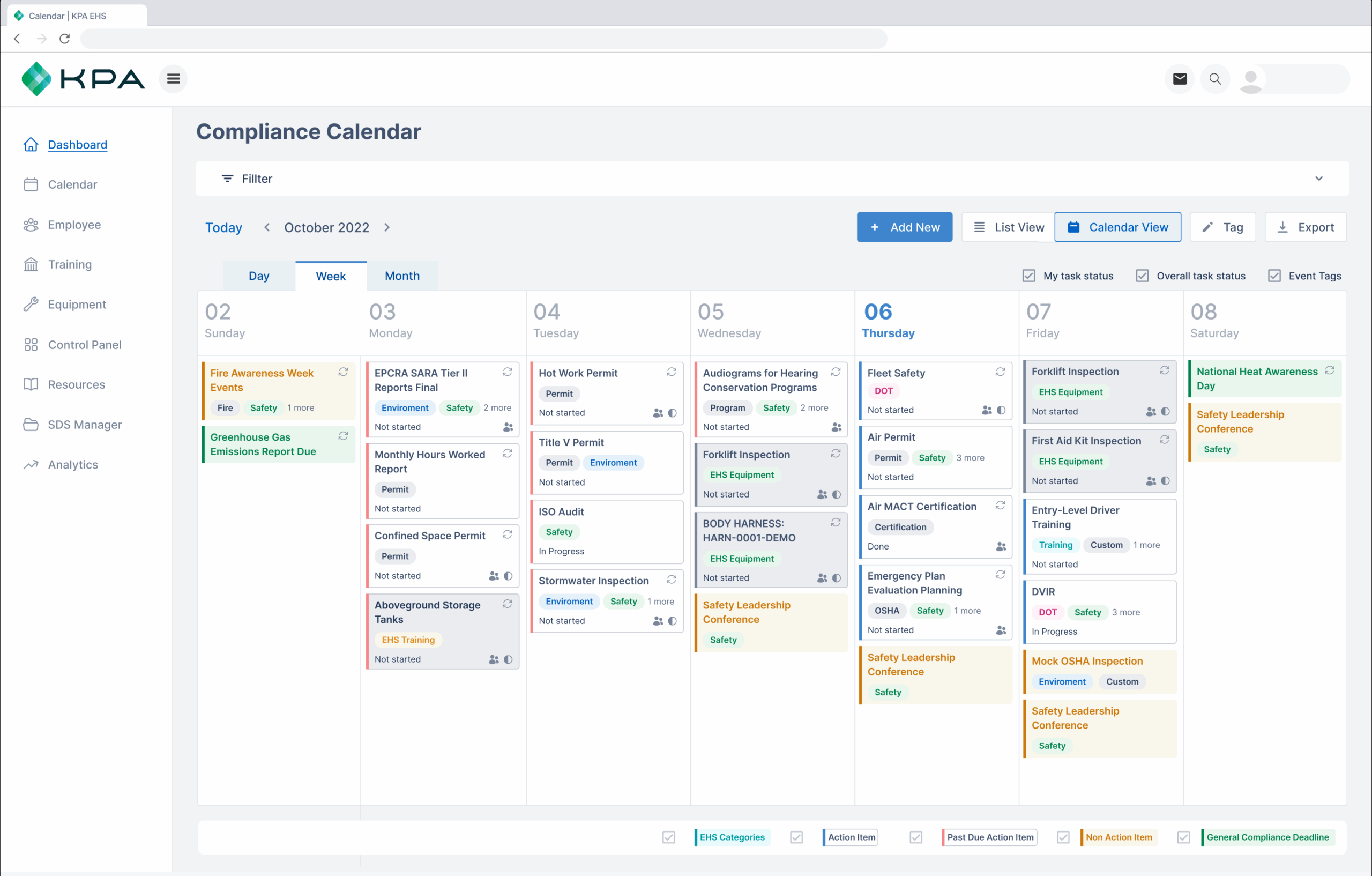Image resolution: width=1372 pixels, height=876 pixels.
Task: Toggle the Event Tags checkbox
Action: pyautogui.click(x=1274, y=275)
